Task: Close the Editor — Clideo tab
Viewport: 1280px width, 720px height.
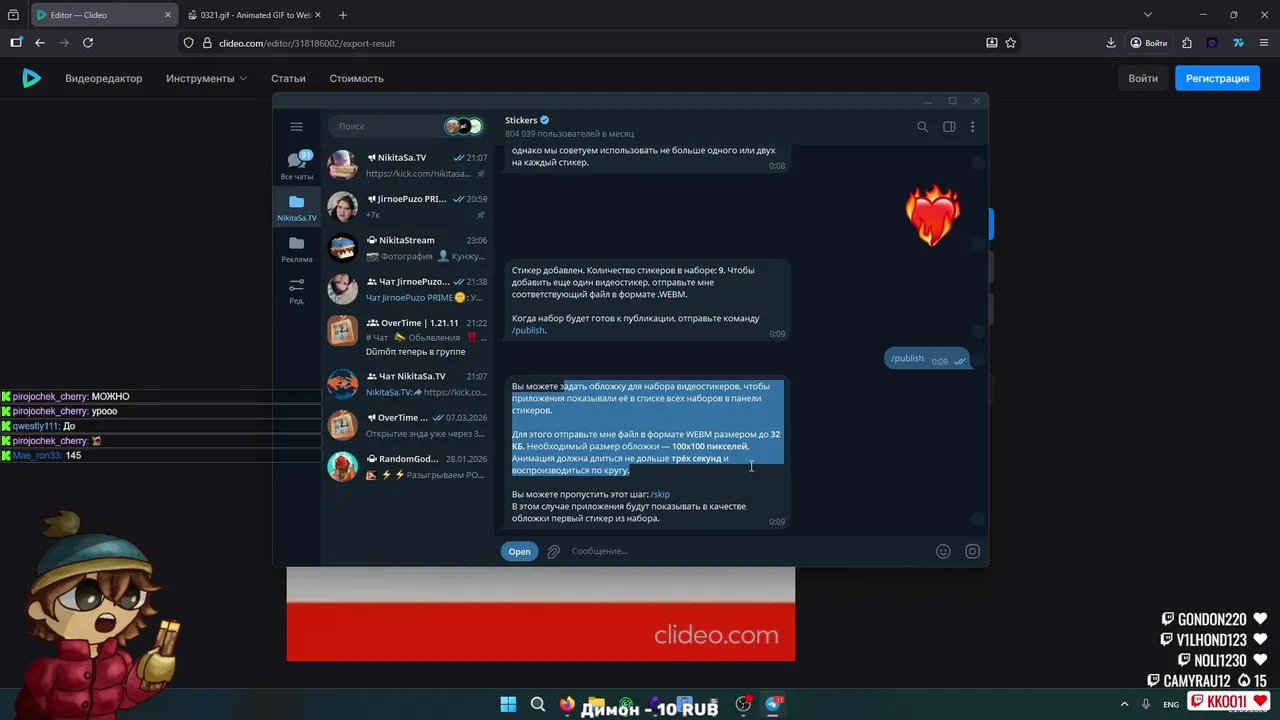Action: pyautogui.click(x=167, y=15)
